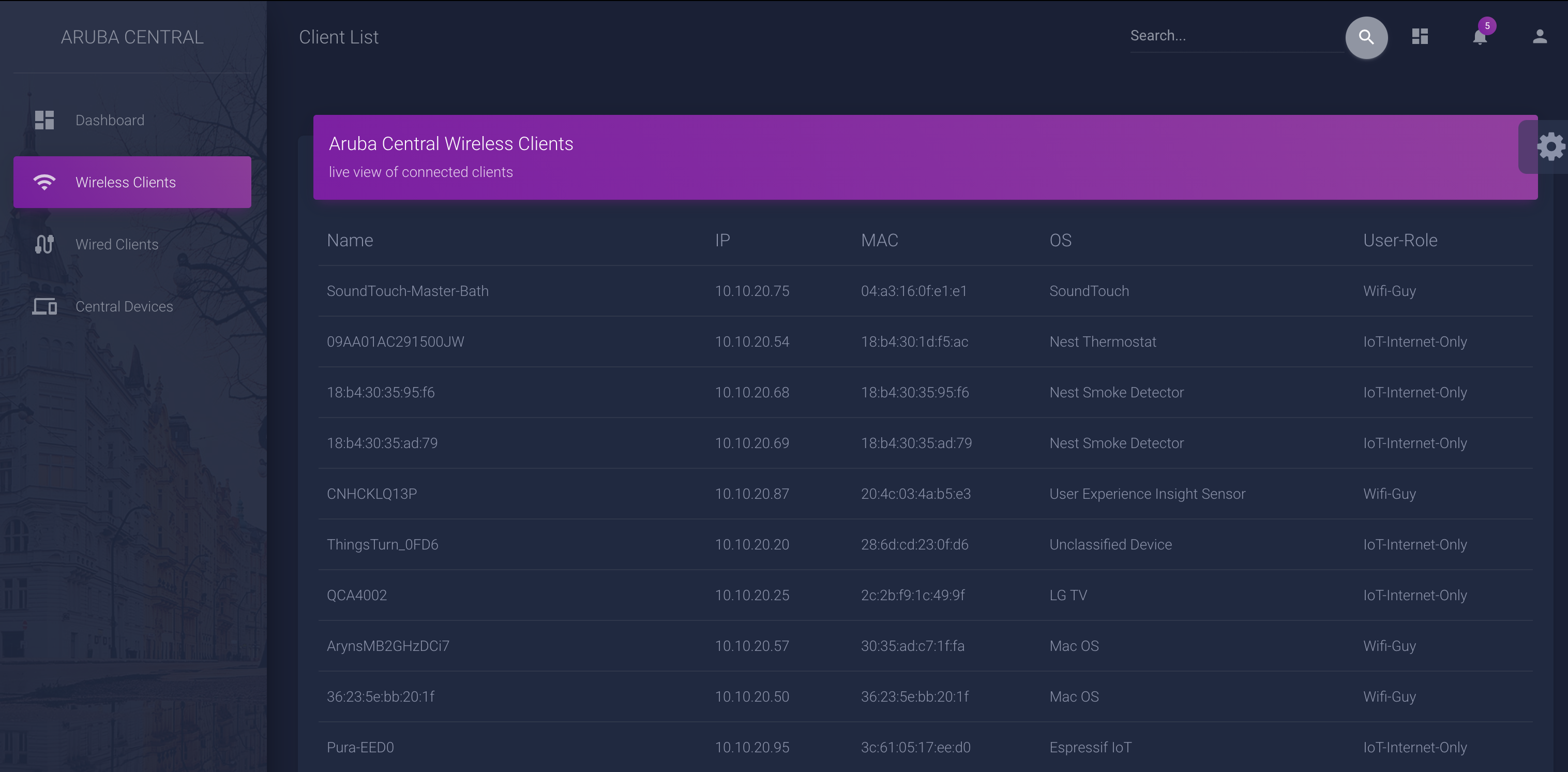1568x772 pixels.
Task: Click the search magnifier icon
Action: (1366, 37)
